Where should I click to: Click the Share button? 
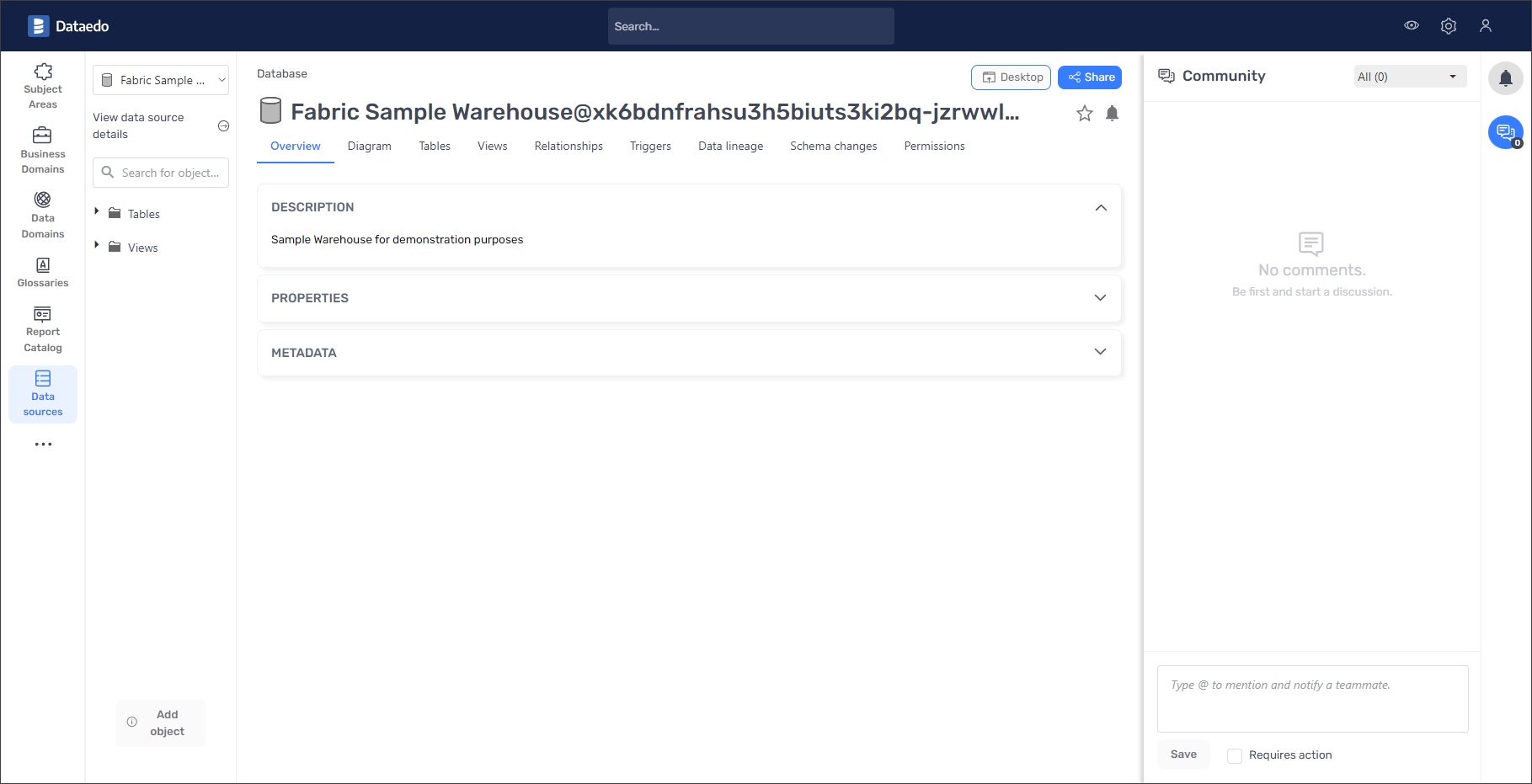[1090, 77]
